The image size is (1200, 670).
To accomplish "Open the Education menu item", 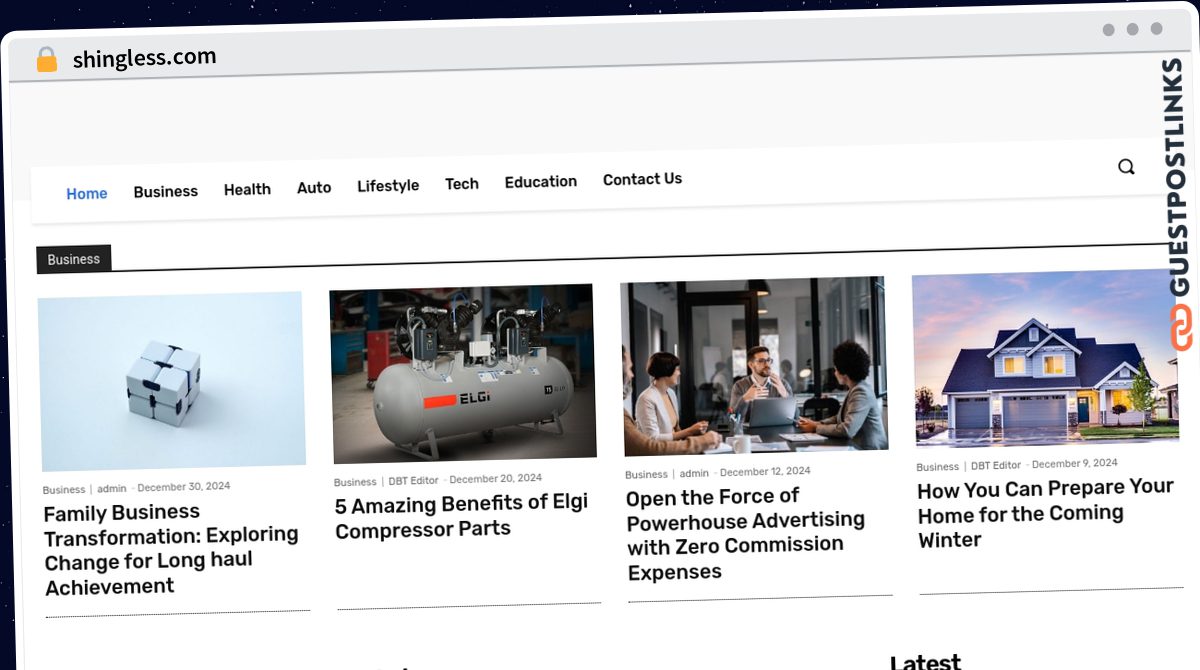I will click(541, 182).
